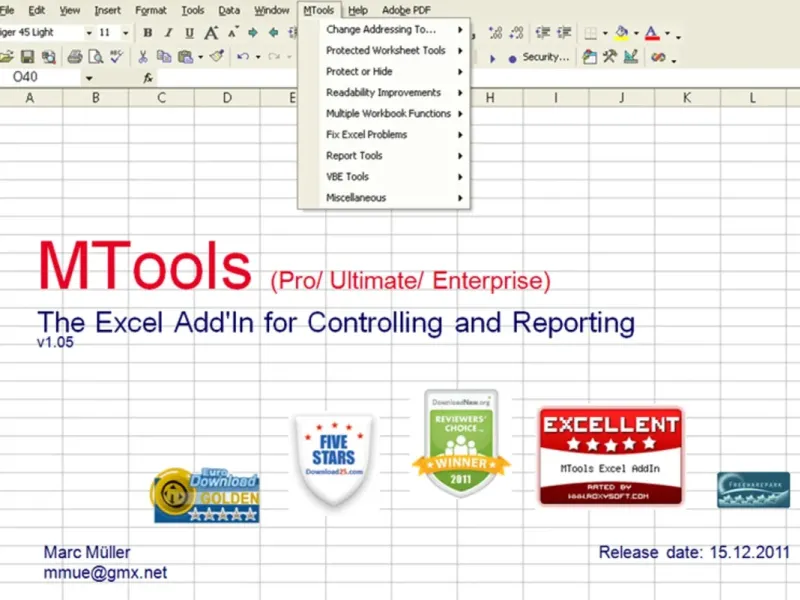Open the Data menu

click(229, 10)
